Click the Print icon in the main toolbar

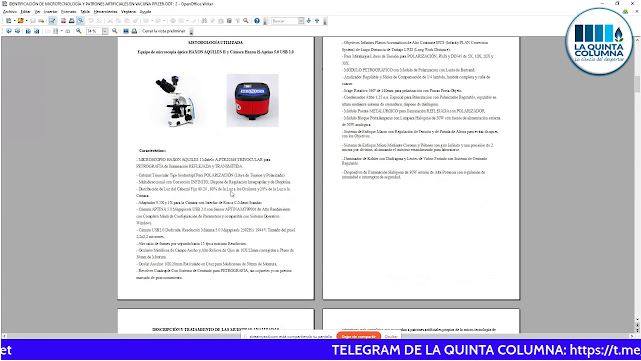pyautogui.click(x=72, y=20)
